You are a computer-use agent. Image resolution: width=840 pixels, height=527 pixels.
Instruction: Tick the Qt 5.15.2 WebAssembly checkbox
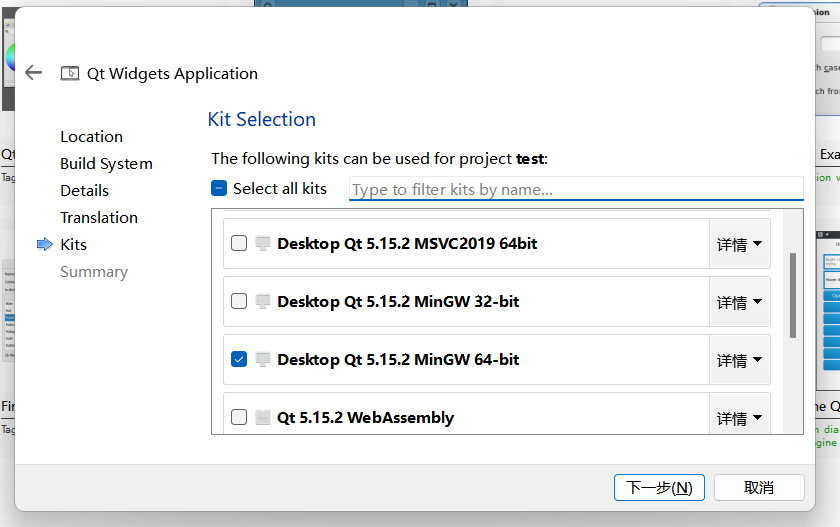click(239, 417)
